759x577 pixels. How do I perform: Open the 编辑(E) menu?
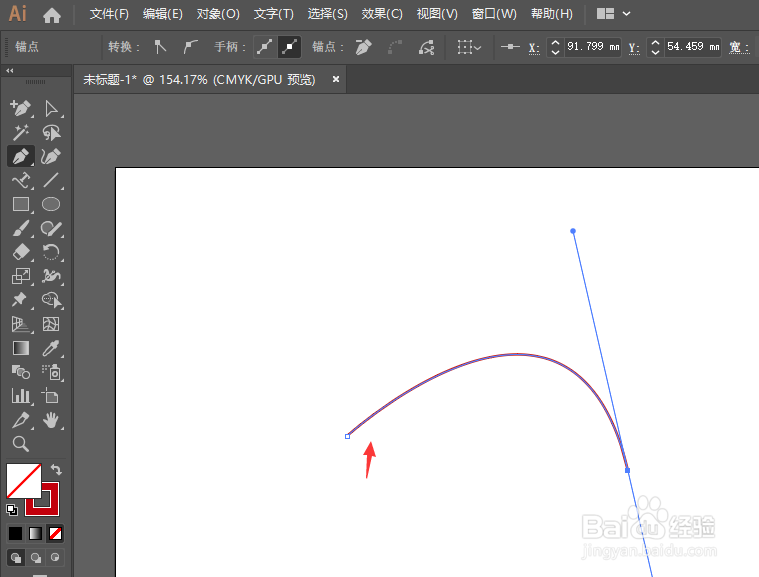[x=163, y=14]
